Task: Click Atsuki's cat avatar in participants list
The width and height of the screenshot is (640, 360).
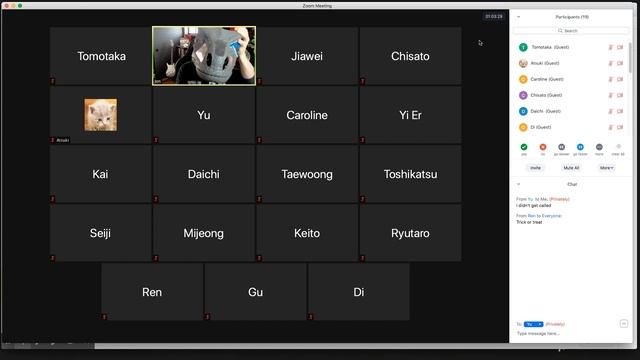Action: pos(523,63)
